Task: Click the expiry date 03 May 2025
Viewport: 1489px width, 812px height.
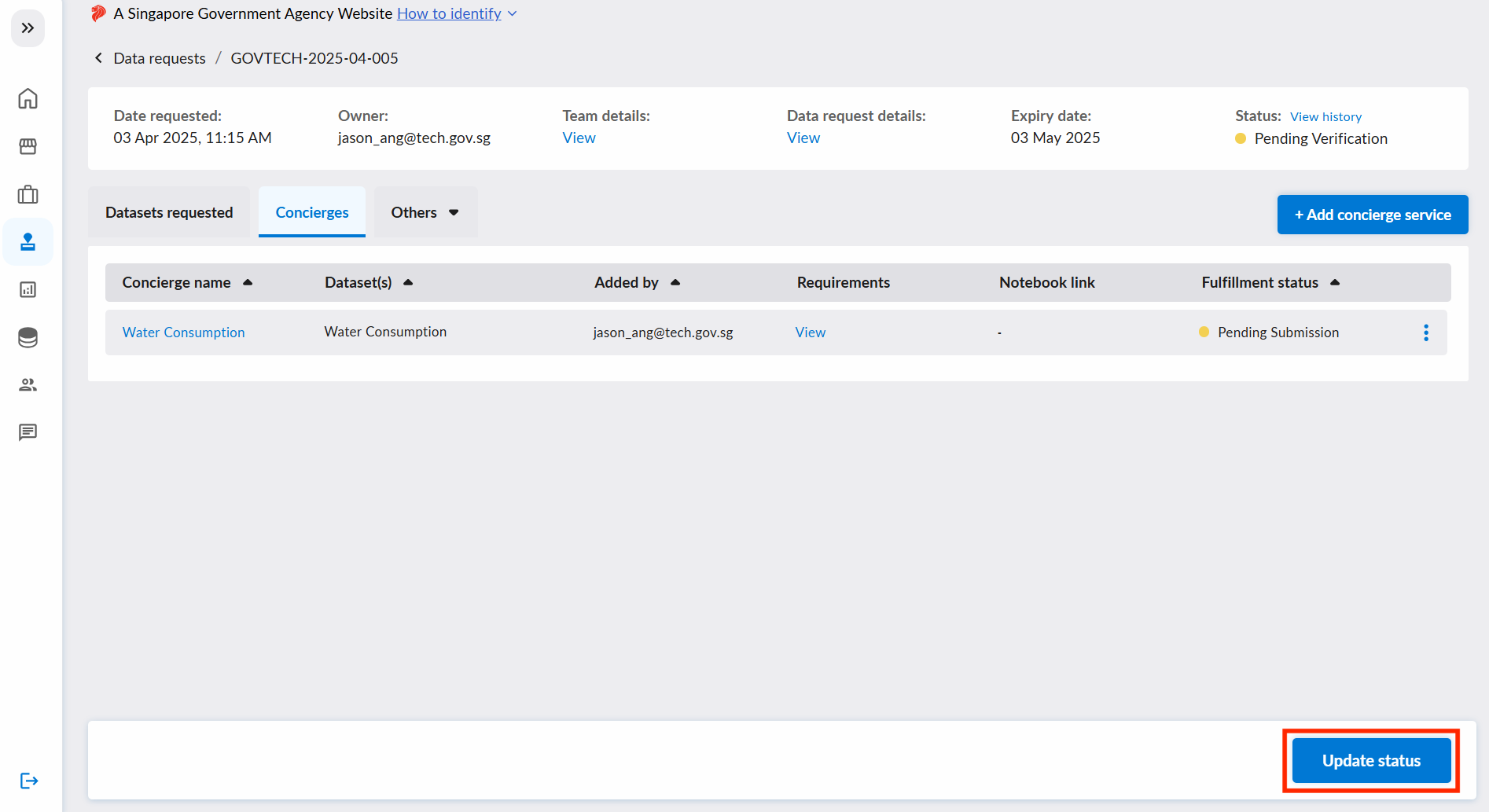Action: point(1056,138)
